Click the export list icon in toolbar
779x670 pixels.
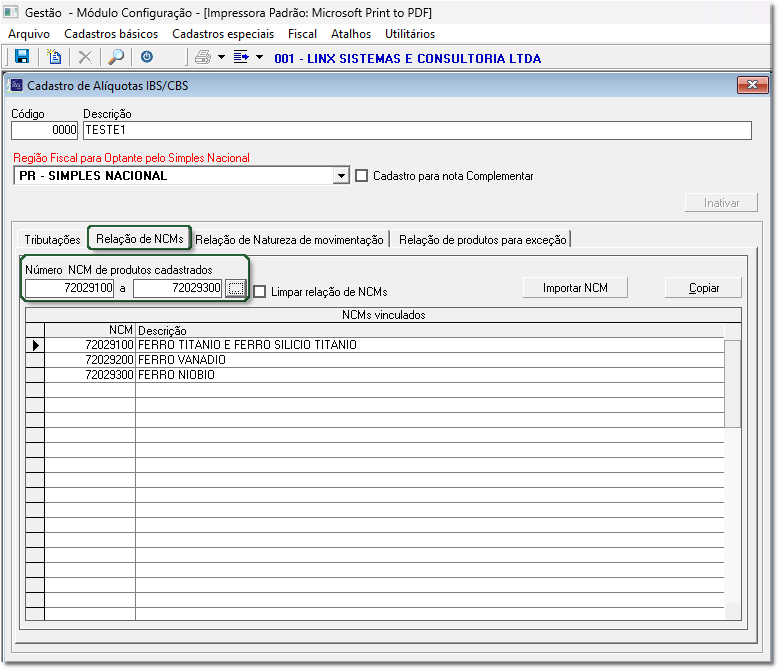click(x=241, y=57)
